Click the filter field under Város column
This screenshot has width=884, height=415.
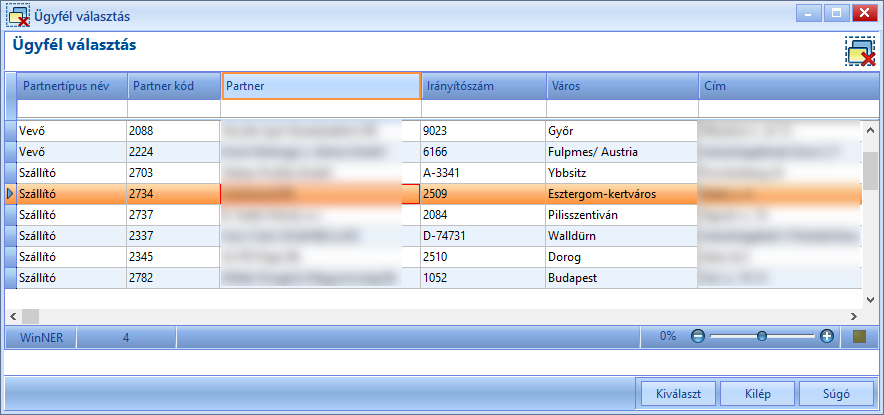622,108
